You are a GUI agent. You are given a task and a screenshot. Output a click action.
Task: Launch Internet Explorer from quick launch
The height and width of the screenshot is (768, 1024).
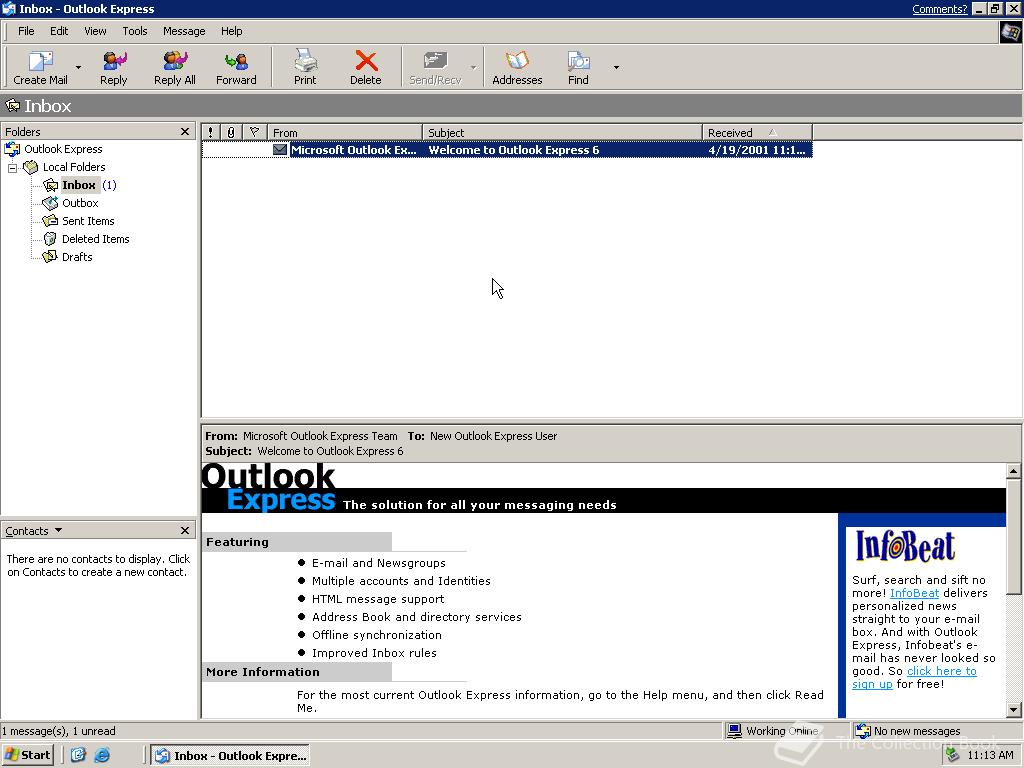coord(103,756)
